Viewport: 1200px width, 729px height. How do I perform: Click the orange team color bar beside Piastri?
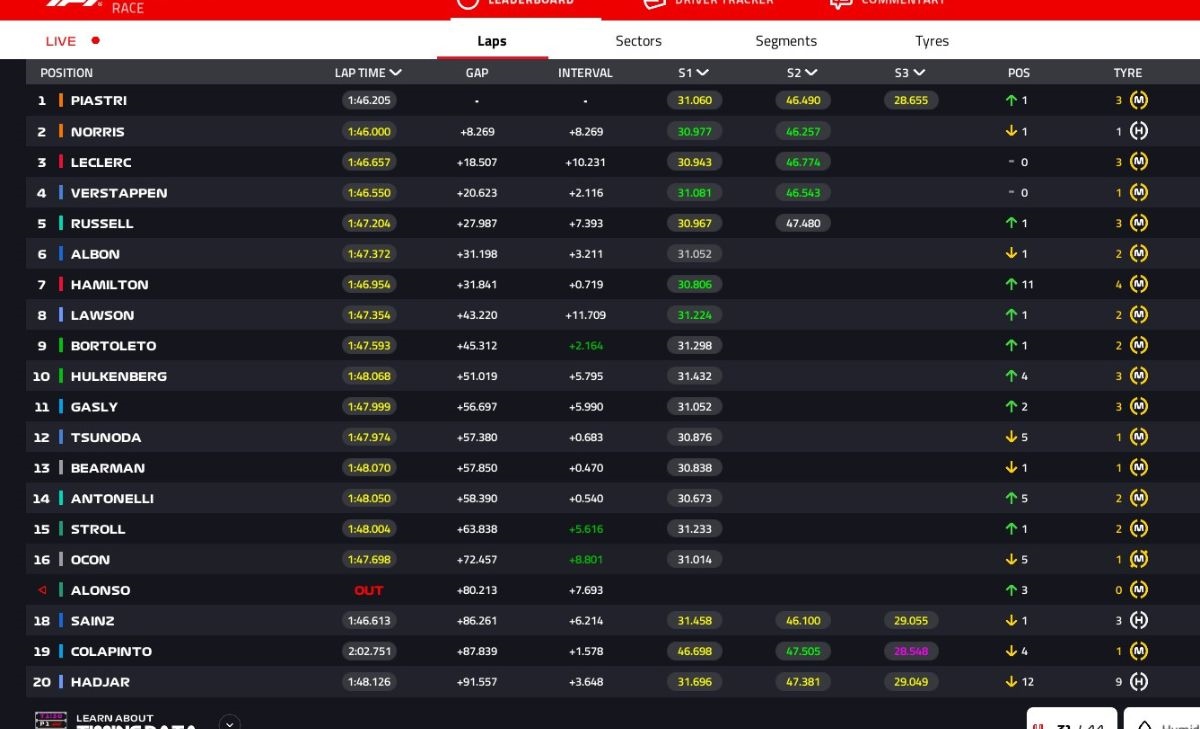point(61,100)
